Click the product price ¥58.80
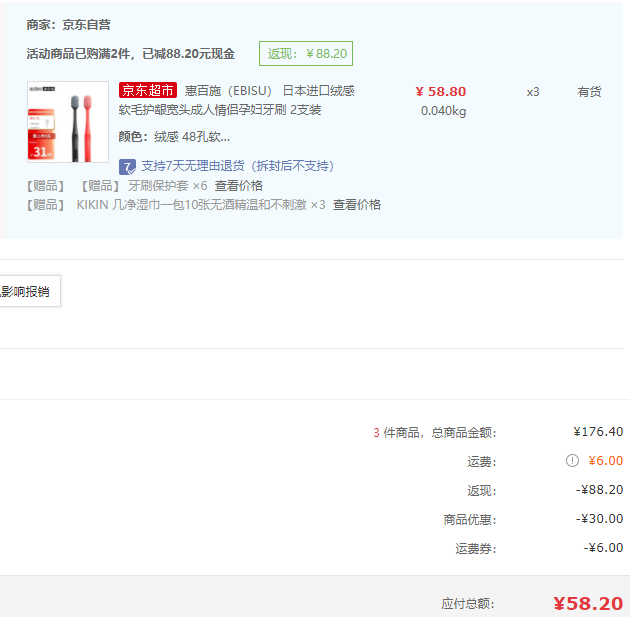 click(x=441, y=92)
